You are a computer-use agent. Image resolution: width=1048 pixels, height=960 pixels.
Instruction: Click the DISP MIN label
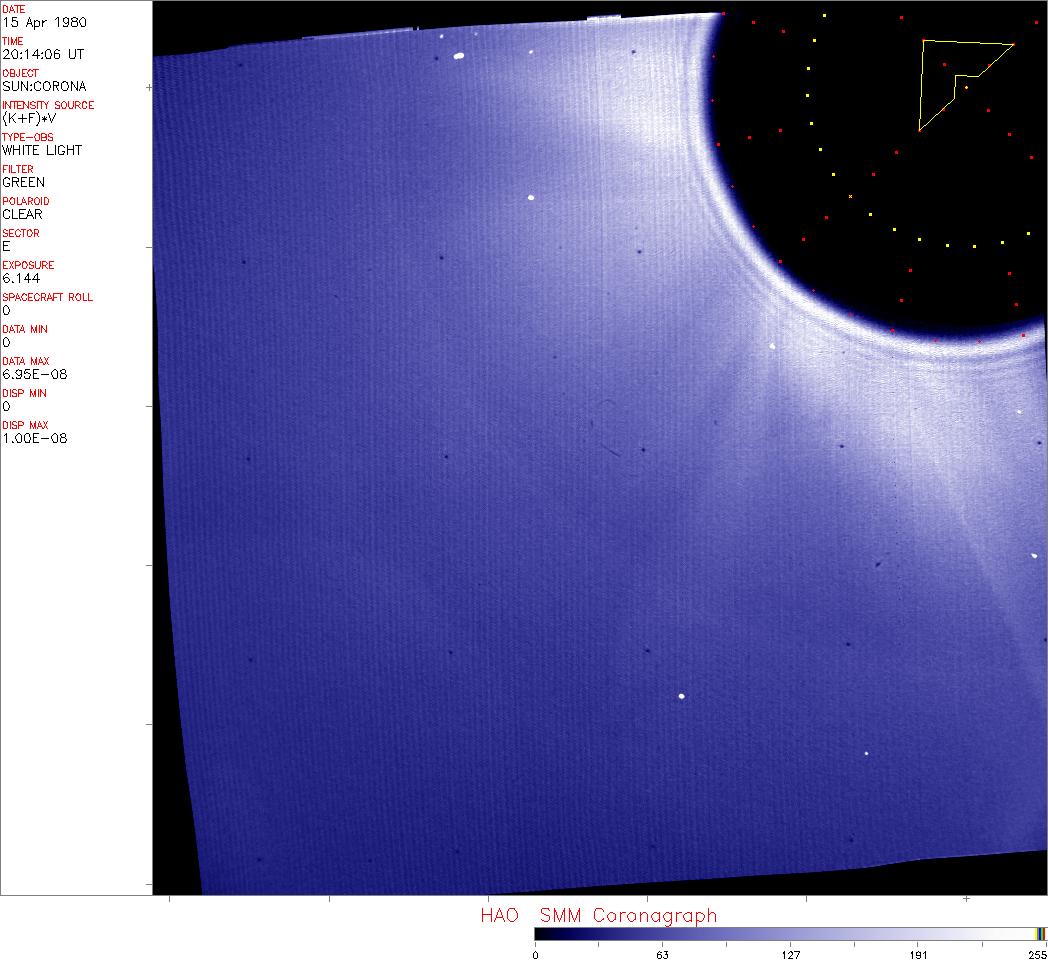[x=24, y=393]
